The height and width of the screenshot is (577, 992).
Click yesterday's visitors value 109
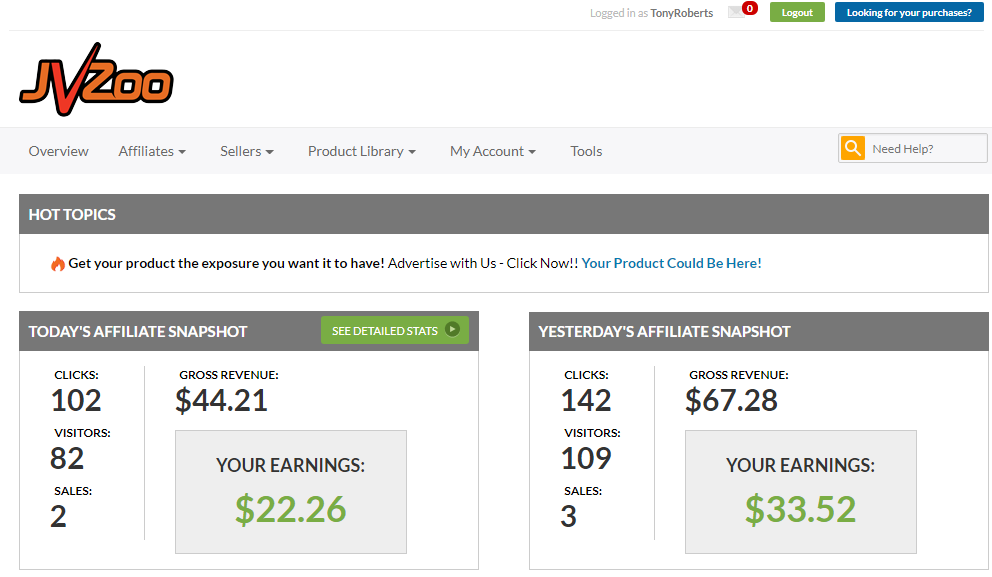[x=586, y=459]
